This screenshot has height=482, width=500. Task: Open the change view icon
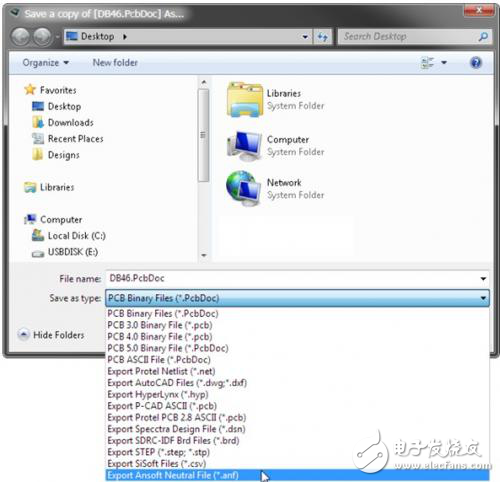[427, 63]
